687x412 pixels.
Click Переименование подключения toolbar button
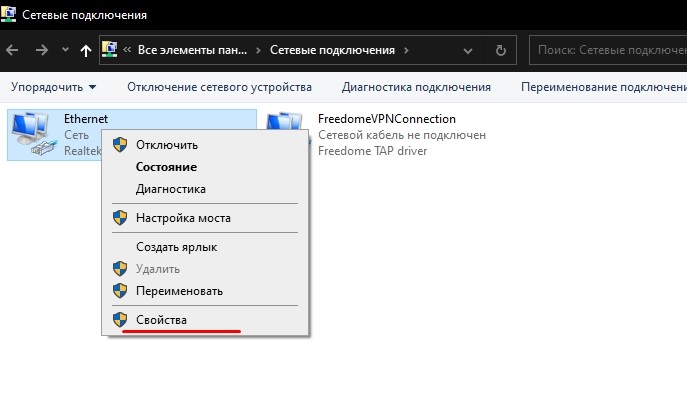point(604,87)
